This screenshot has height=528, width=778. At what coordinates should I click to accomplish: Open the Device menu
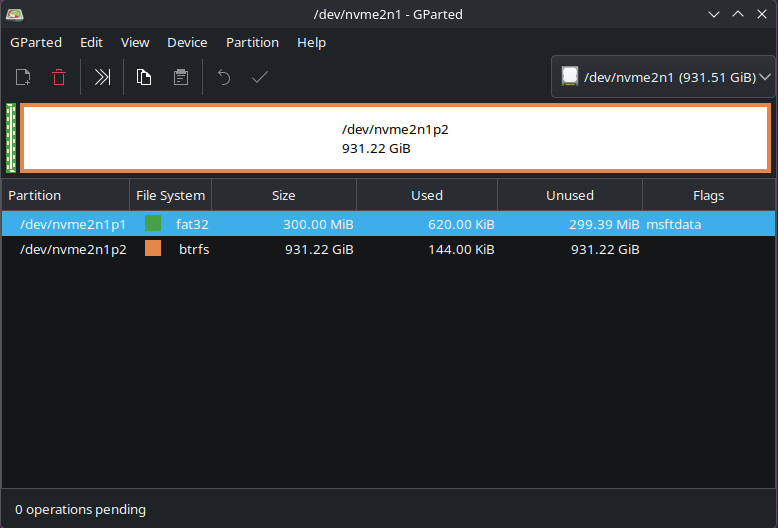[187, 43]
